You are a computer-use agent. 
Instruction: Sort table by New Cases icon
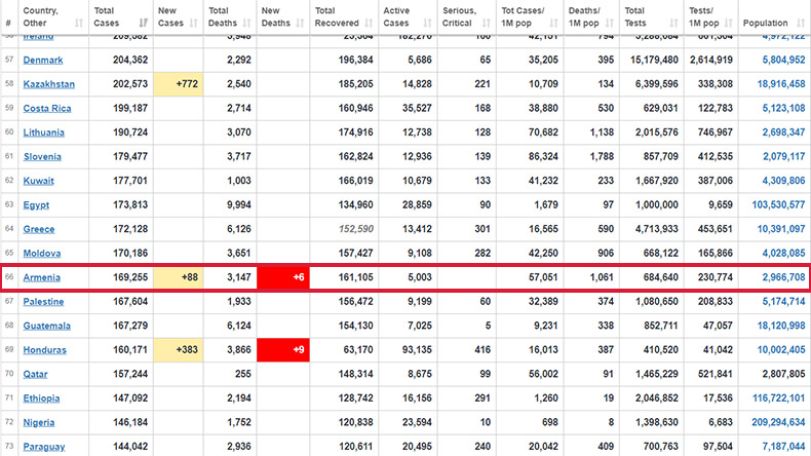[193, 23]
